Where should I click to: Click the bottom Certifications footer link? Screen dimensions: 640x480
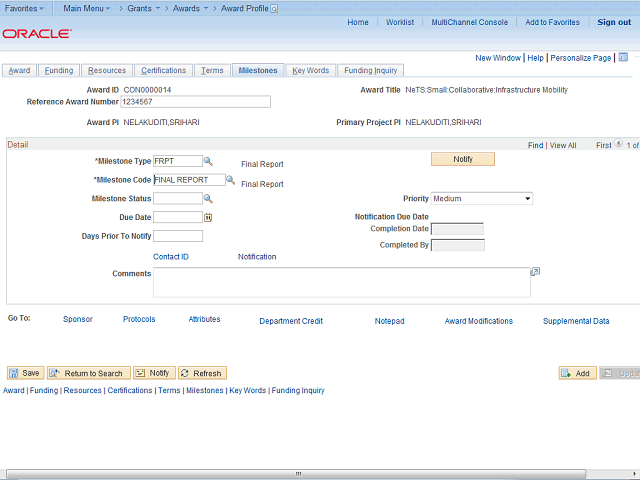(130, 391)
